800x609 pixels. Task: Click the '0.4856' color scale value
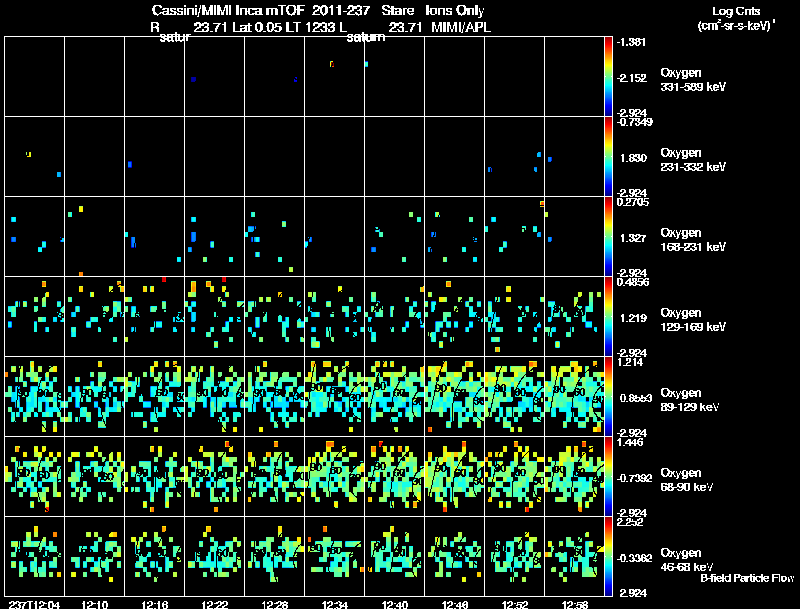633,282
